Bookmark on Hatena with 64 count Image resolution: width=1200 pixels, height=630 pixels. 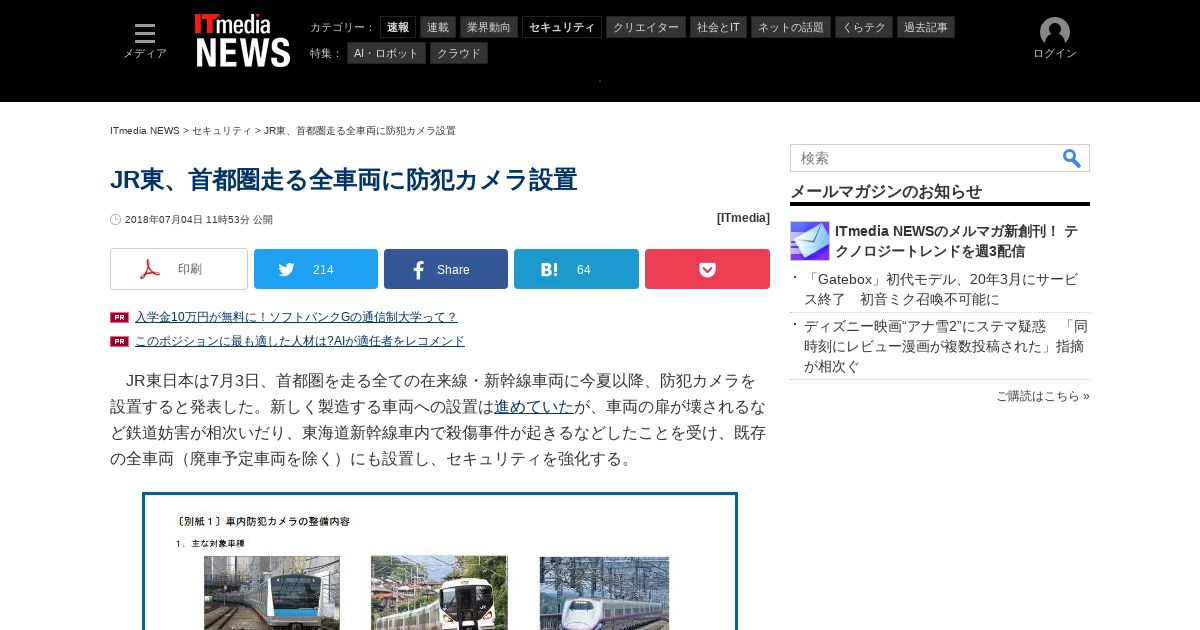[576, 269]
